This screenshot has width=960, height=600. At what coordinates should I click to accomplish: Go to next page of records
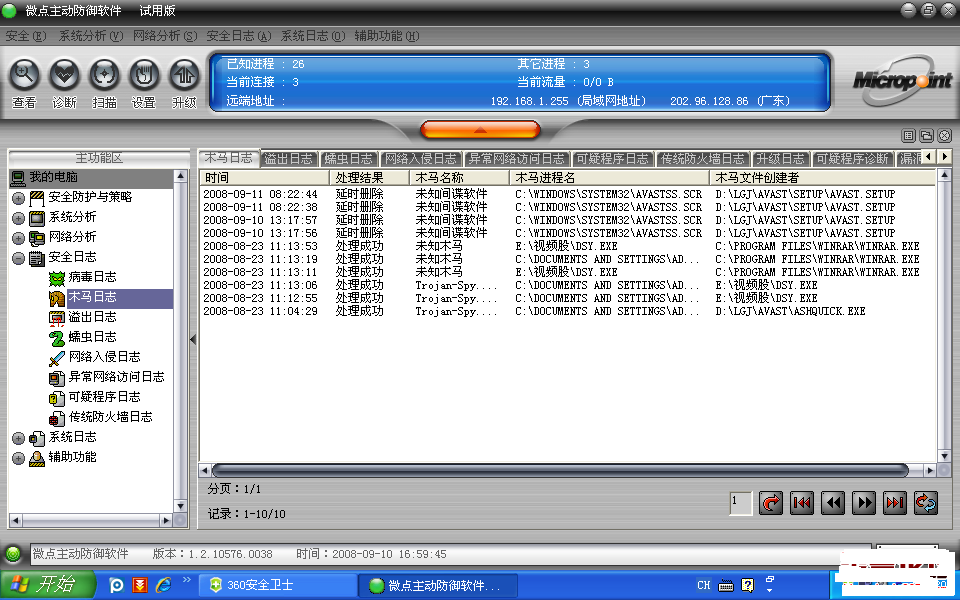(864, 503)
